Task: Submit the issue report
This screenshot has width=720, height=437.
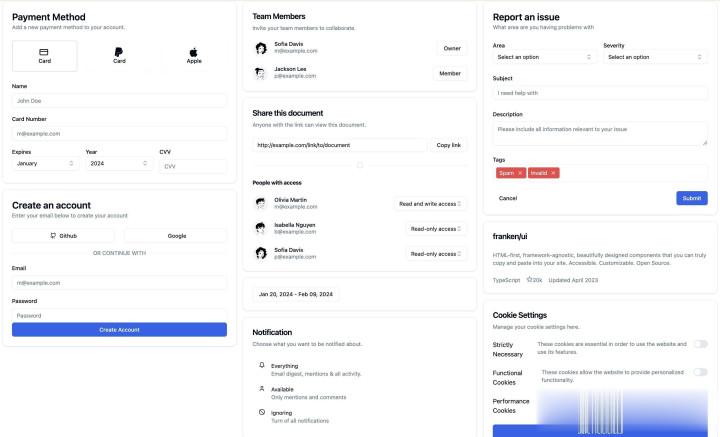Action: pyautogui.click(x=692, y=198)
